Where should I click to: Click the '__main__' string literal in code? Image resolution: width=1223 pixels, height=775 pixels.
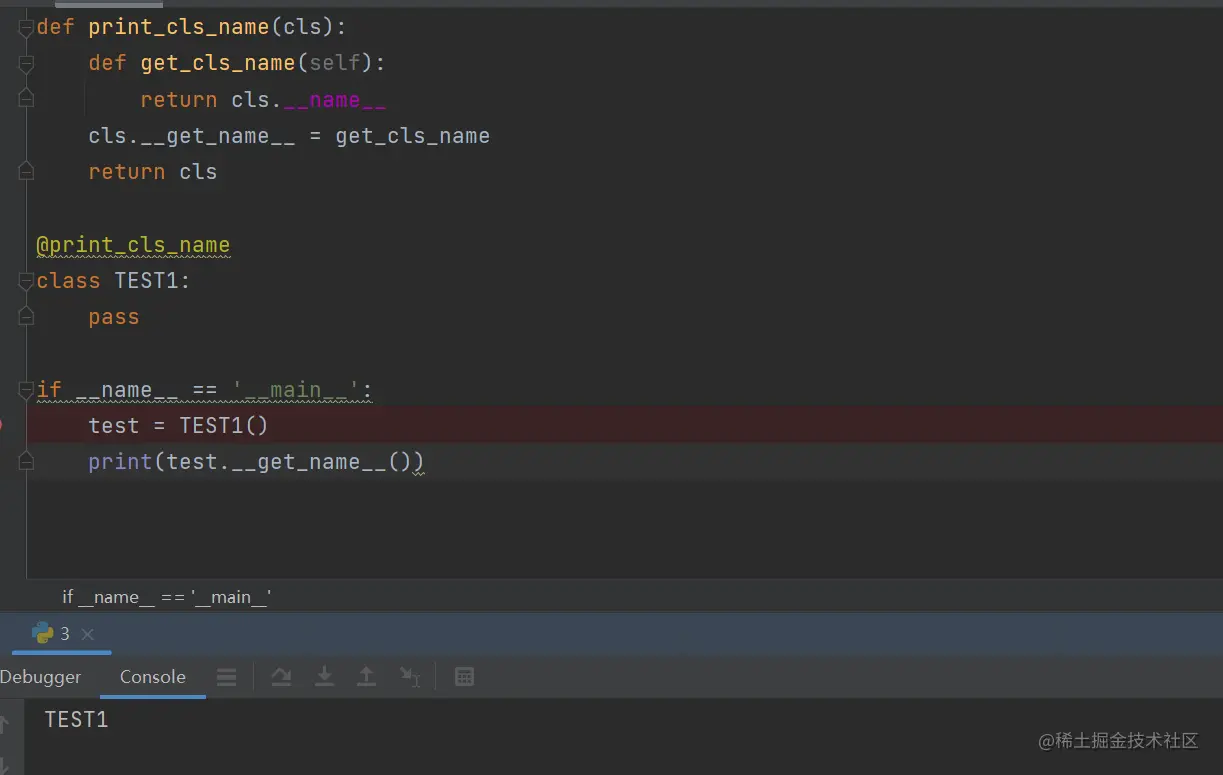point(295,389)
